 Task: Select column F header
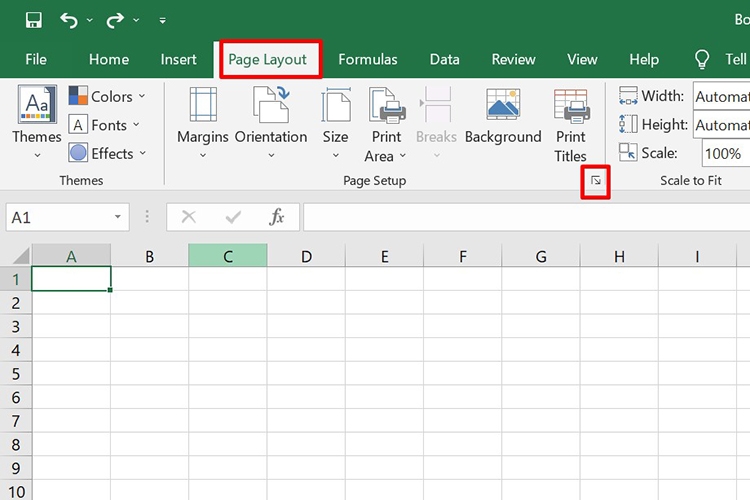463,256
